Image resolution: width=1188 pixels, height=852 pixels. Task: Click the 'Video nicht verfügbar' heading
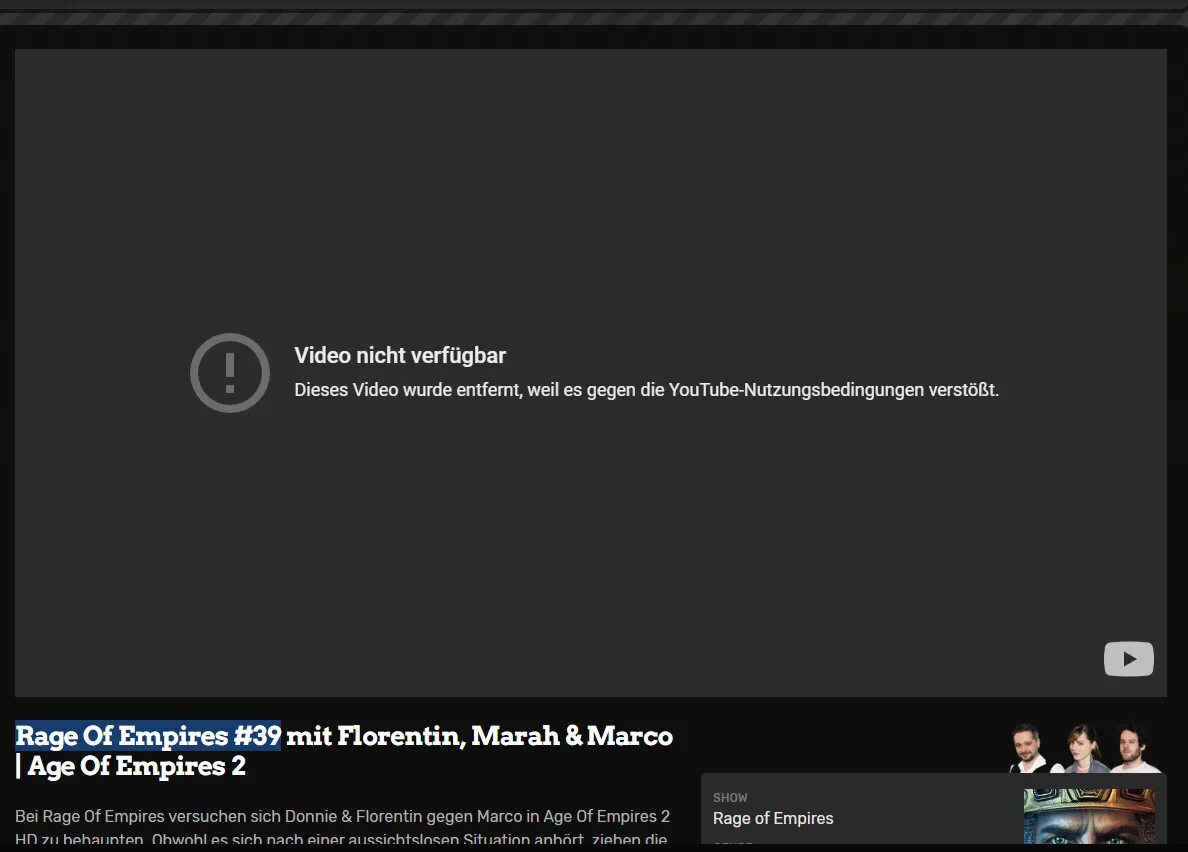pyautogui.click(x=400, y=355)
